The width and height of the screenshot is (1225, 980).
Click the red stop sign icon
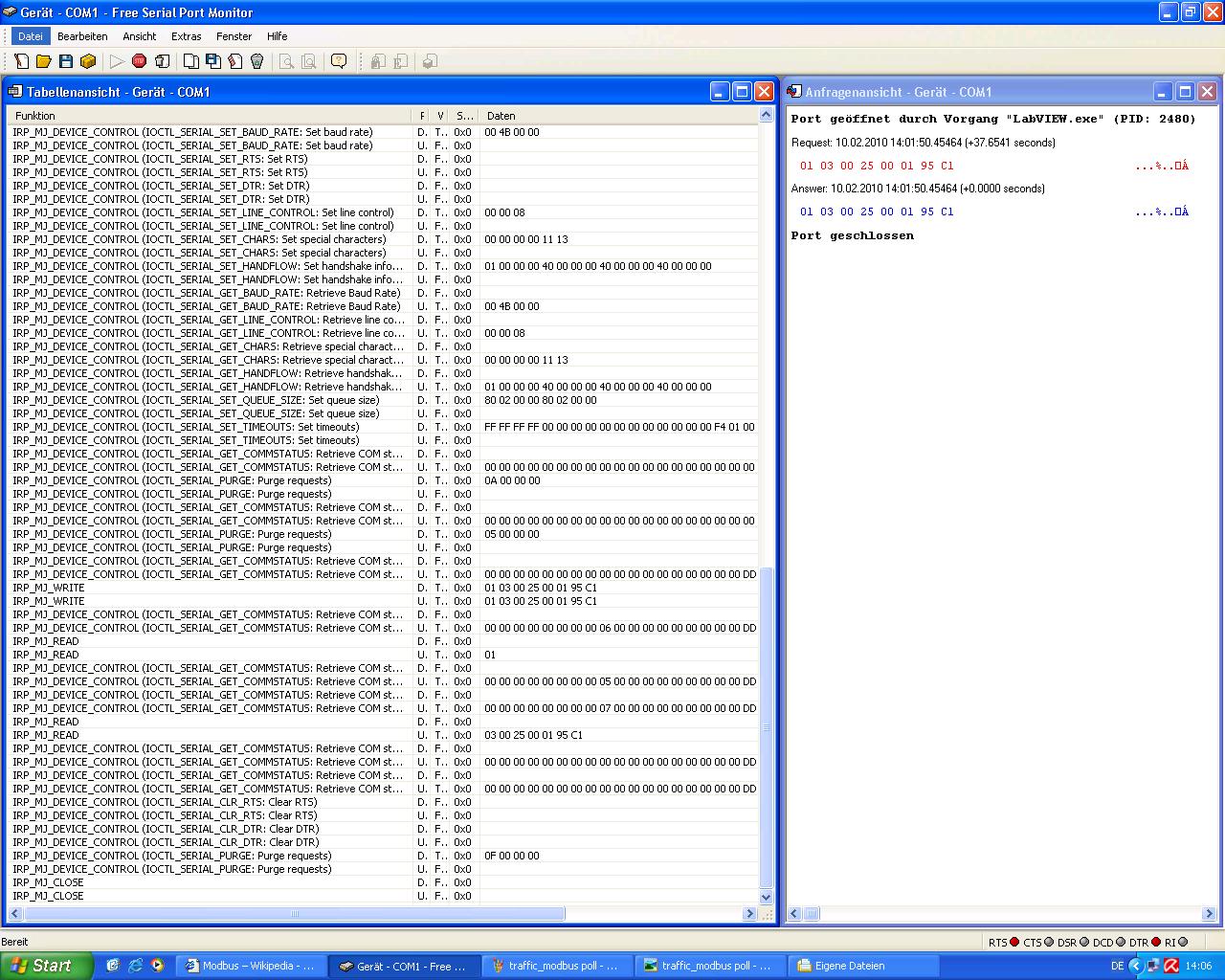pos(140,61)
